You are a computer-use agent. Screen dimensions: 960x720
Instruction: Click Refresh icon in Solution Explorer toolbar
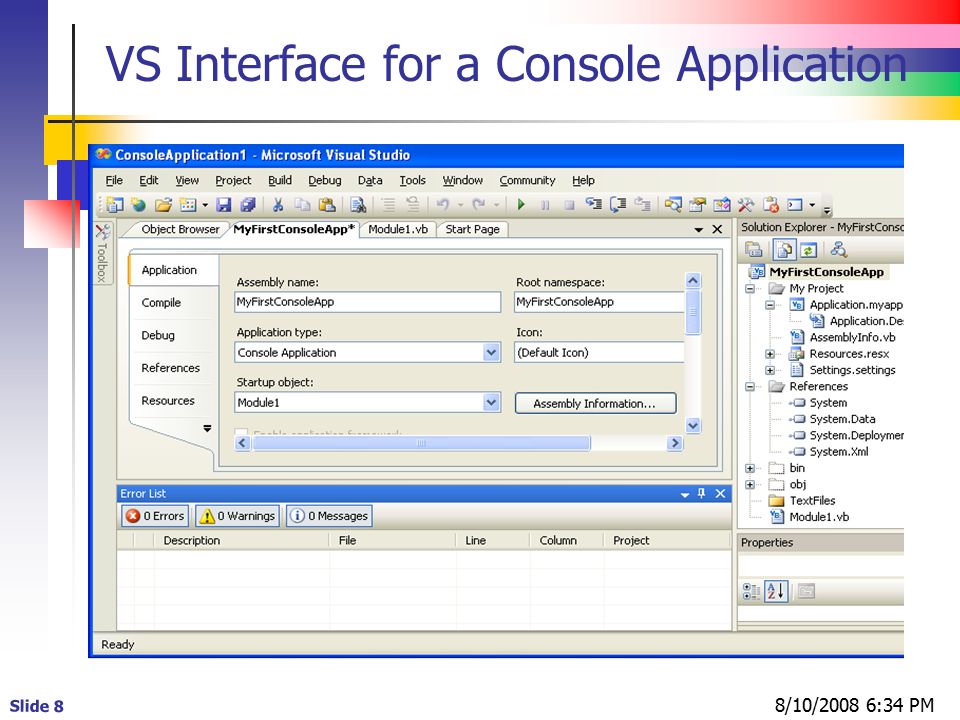809,250
